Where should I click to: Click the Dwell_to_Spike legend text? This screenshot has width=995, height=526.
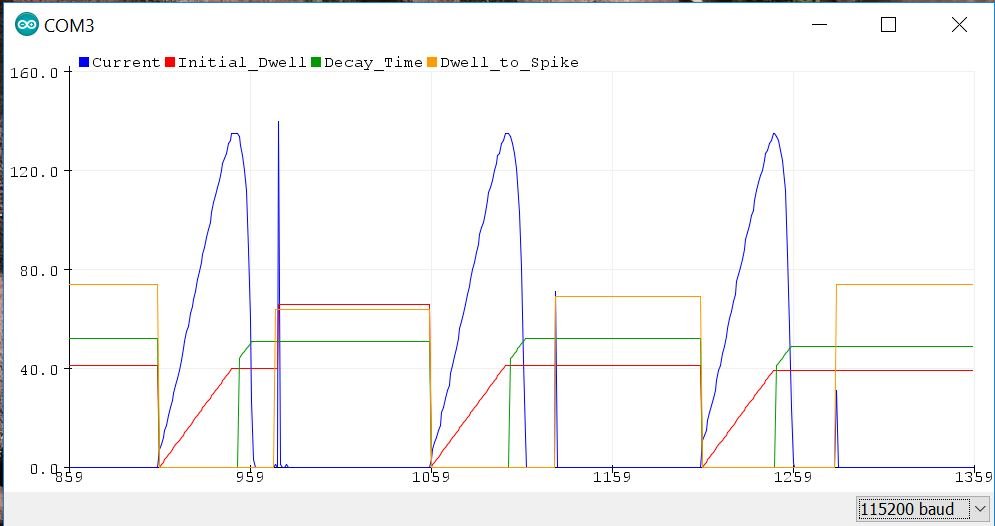(509, 62)
